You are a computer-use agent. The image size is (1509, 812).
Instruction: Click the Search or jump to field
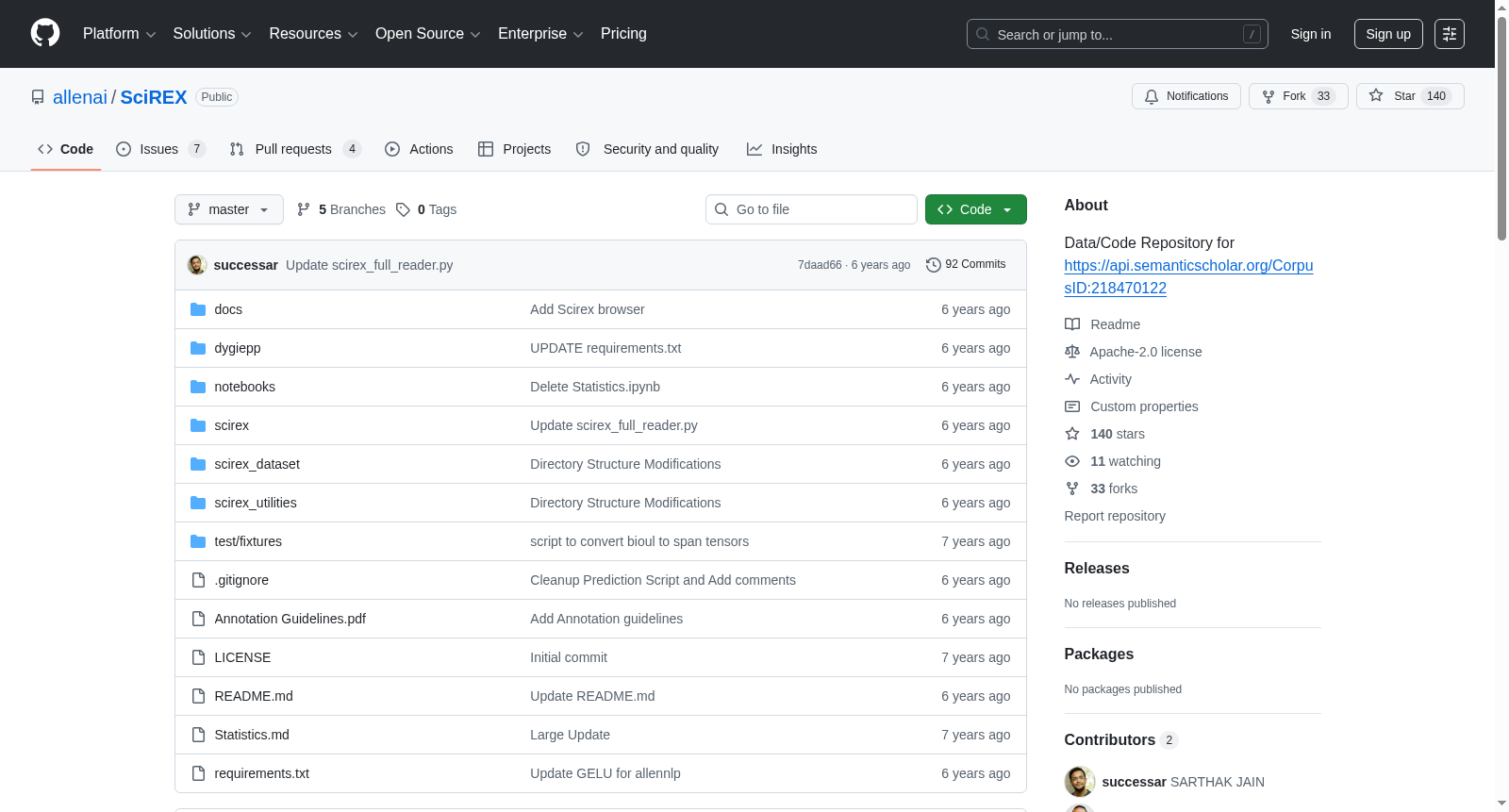[x=1118, y=34]
